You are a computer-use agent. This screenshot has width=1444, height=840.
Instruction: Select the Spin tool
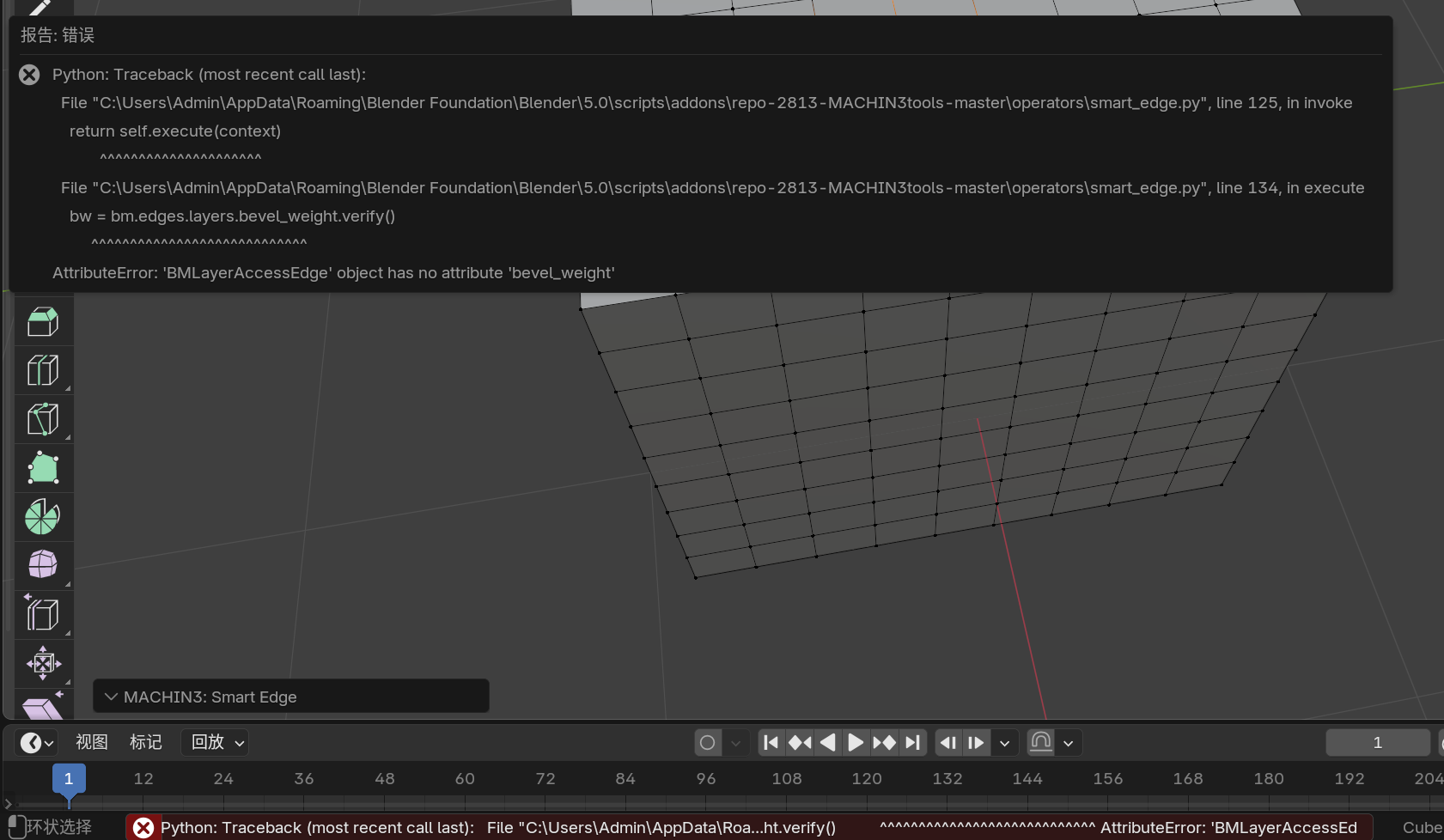click(42, 517)
